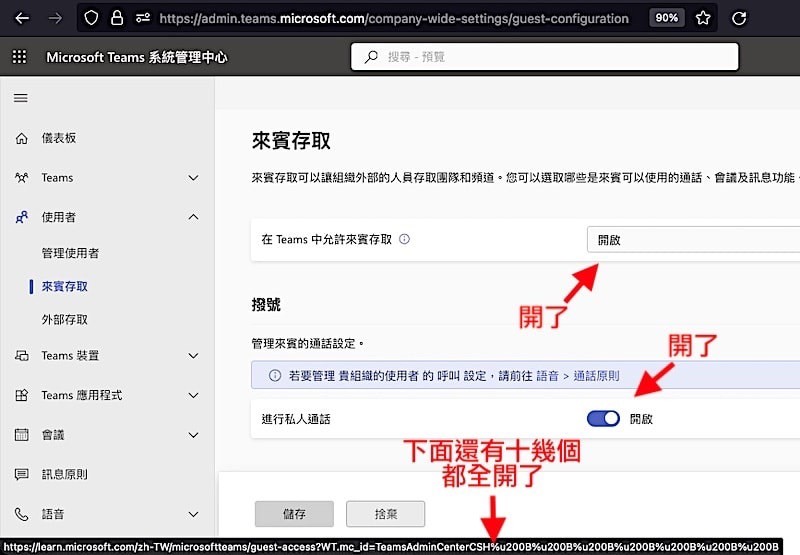Click the 儲存 save button
Viewport: 800px width, 555px height.
tap(294, 514)
